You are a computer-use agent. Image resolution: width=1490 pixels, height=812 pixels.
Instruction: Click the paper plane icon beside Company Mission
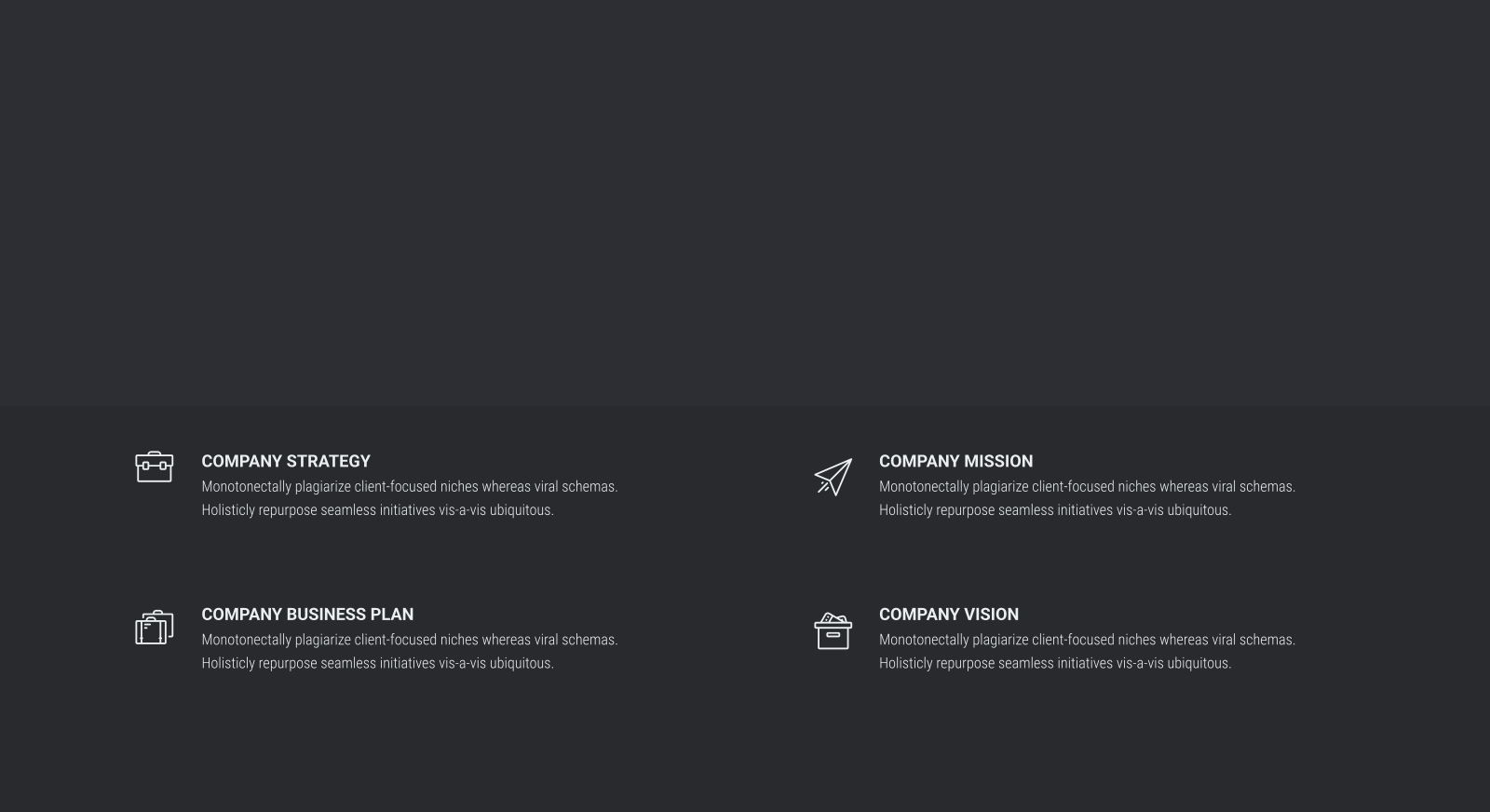tap(833, 477)
